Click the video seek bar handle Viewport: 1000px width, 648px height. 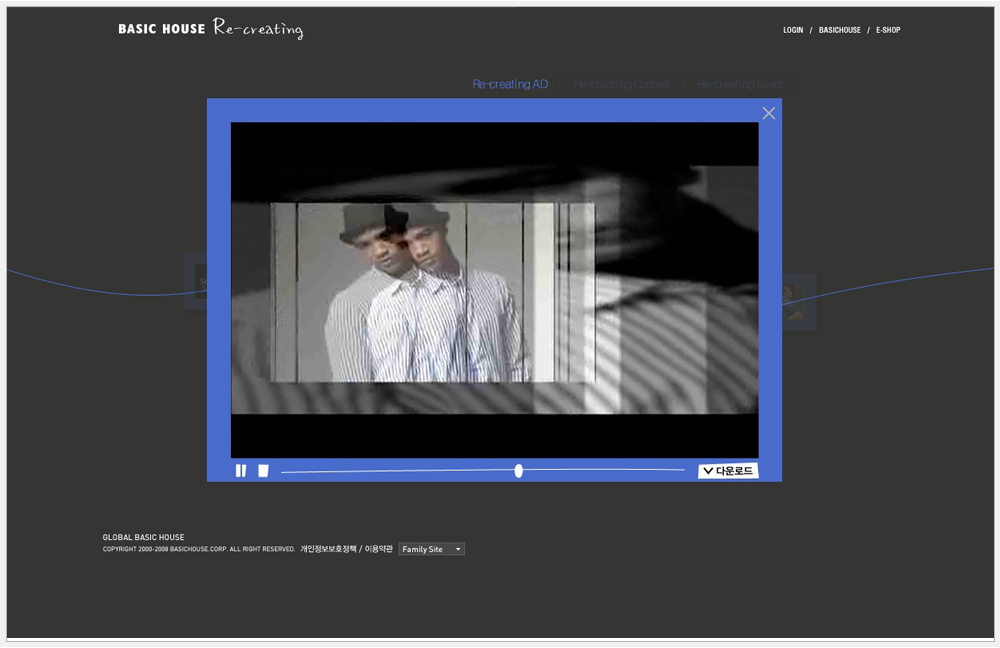[518, 471]
